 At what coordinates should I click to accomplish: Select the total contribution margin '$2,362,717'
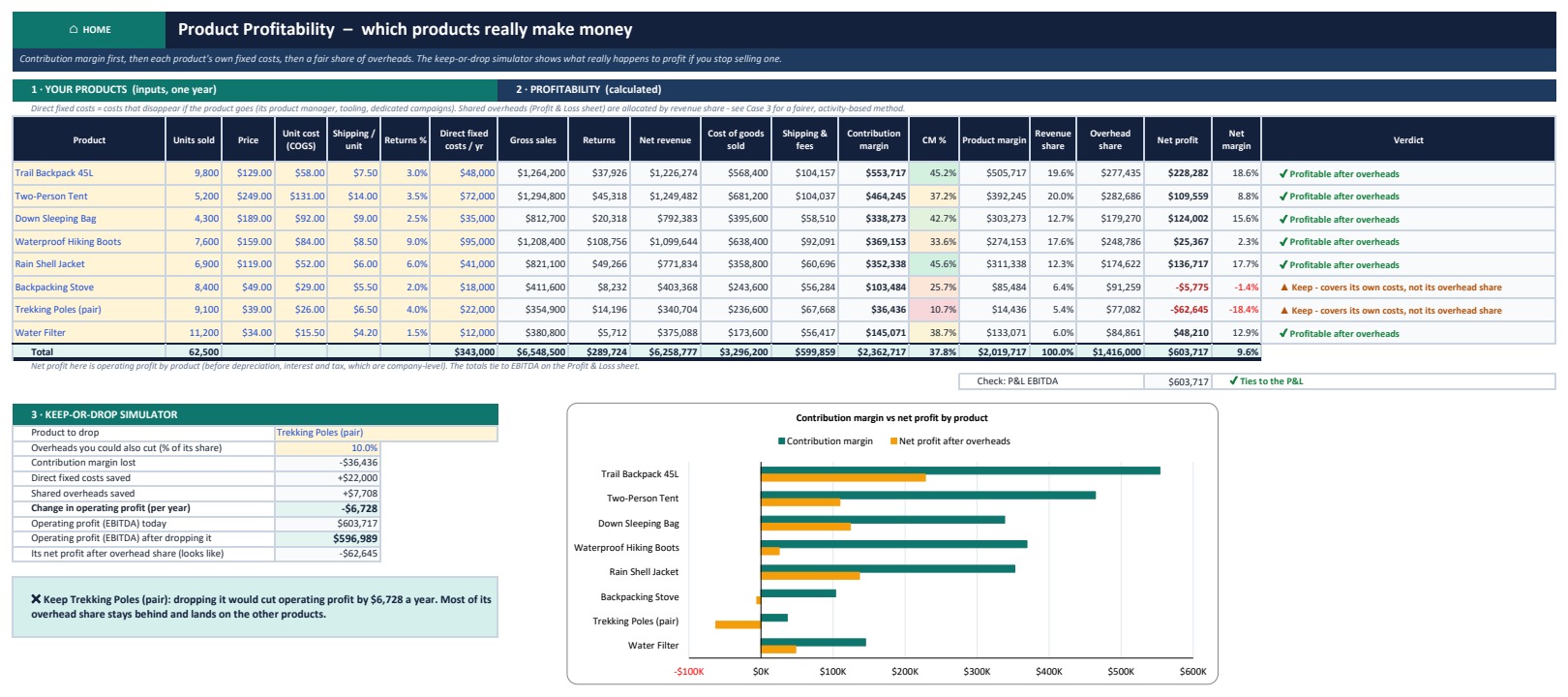tap(874, 352)
